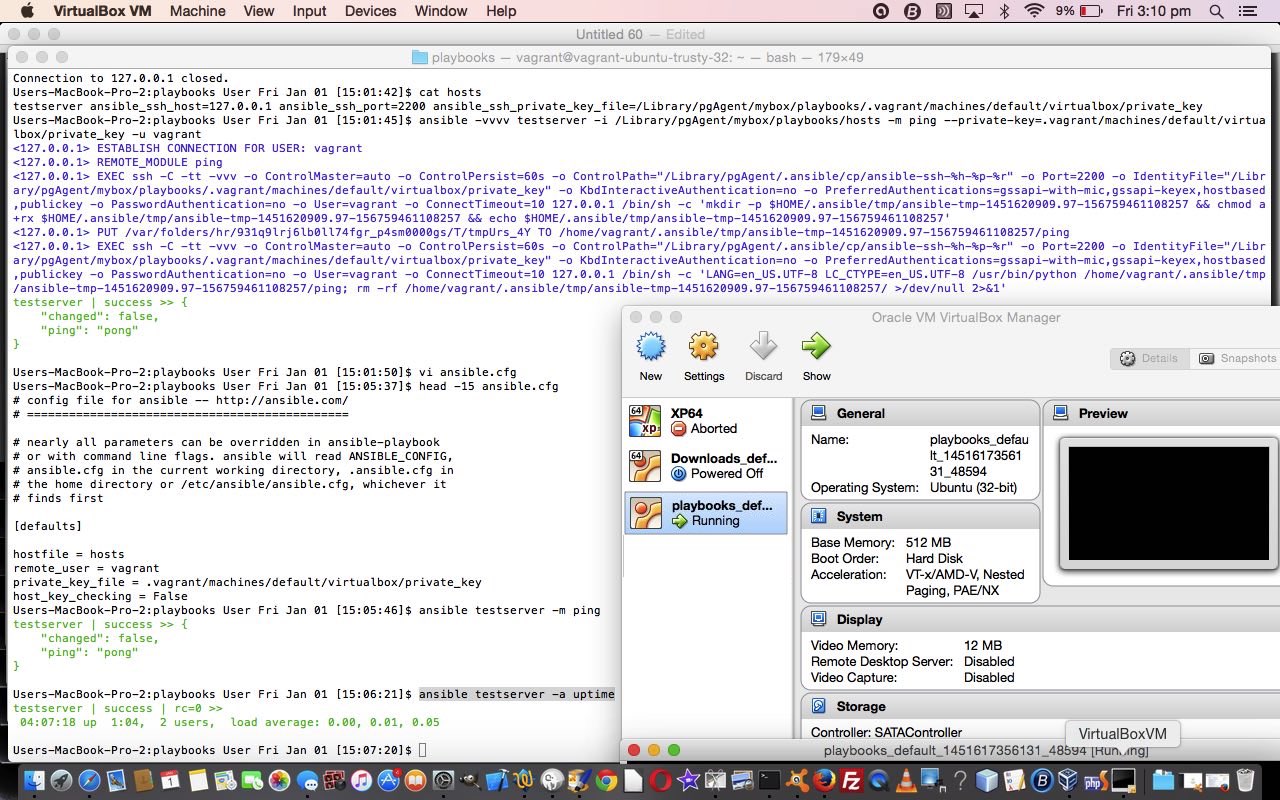Viewport: 1280px width, 800px height.
Task: Open Launchpad from the Dock
Action: 62,780
